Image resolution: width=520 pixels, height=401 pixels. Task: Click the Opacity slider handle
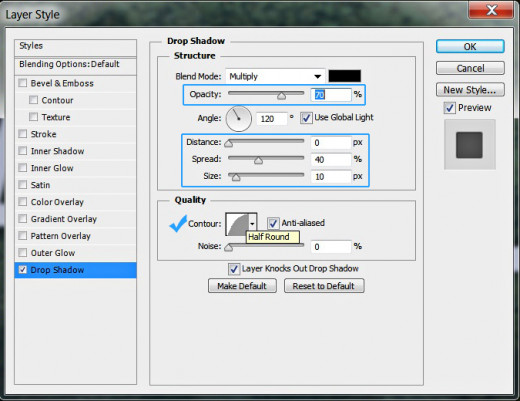pos(281,96)
